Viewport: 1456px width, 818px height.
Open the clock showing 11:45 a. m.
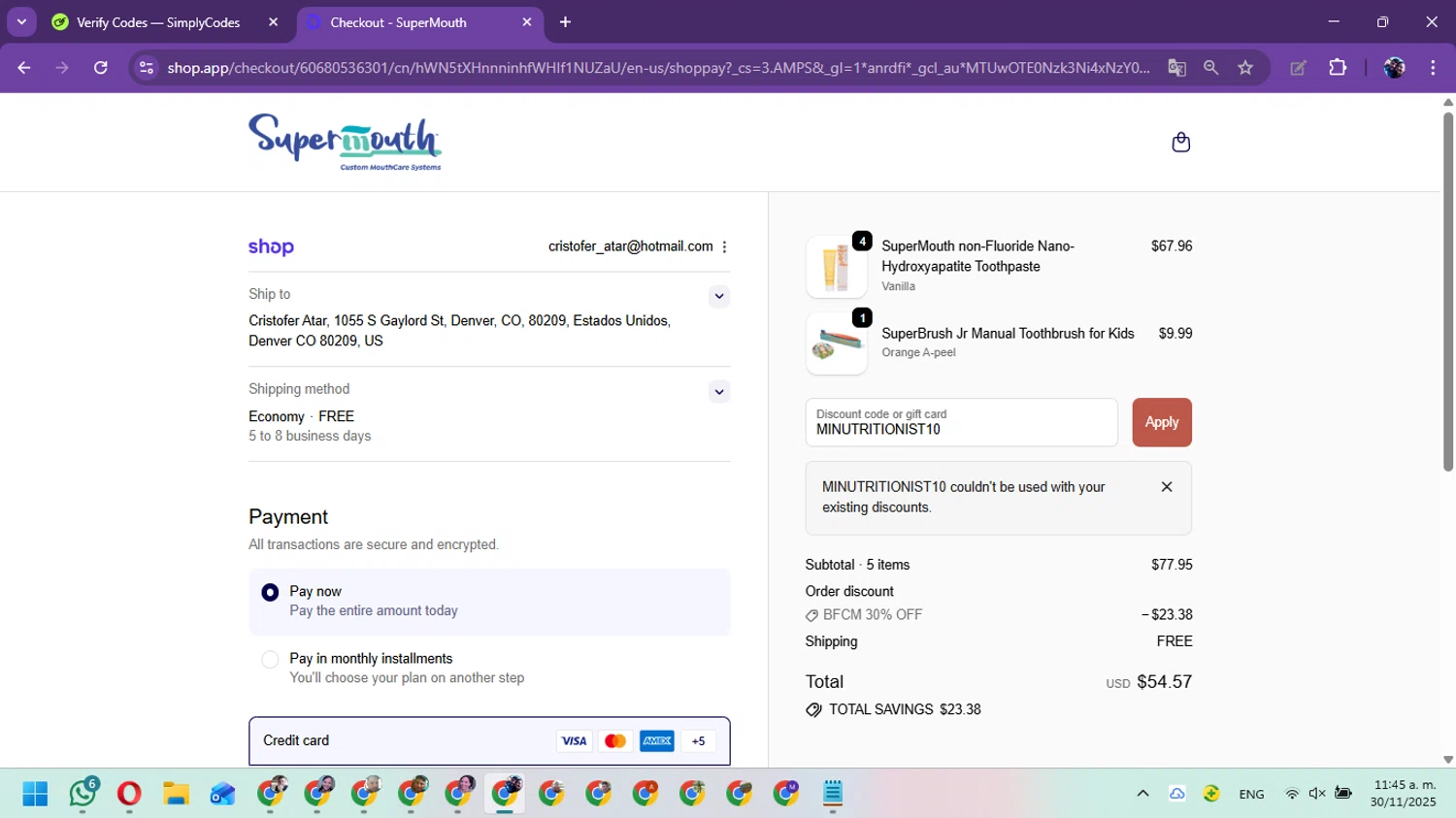(x=1404, y=794)
